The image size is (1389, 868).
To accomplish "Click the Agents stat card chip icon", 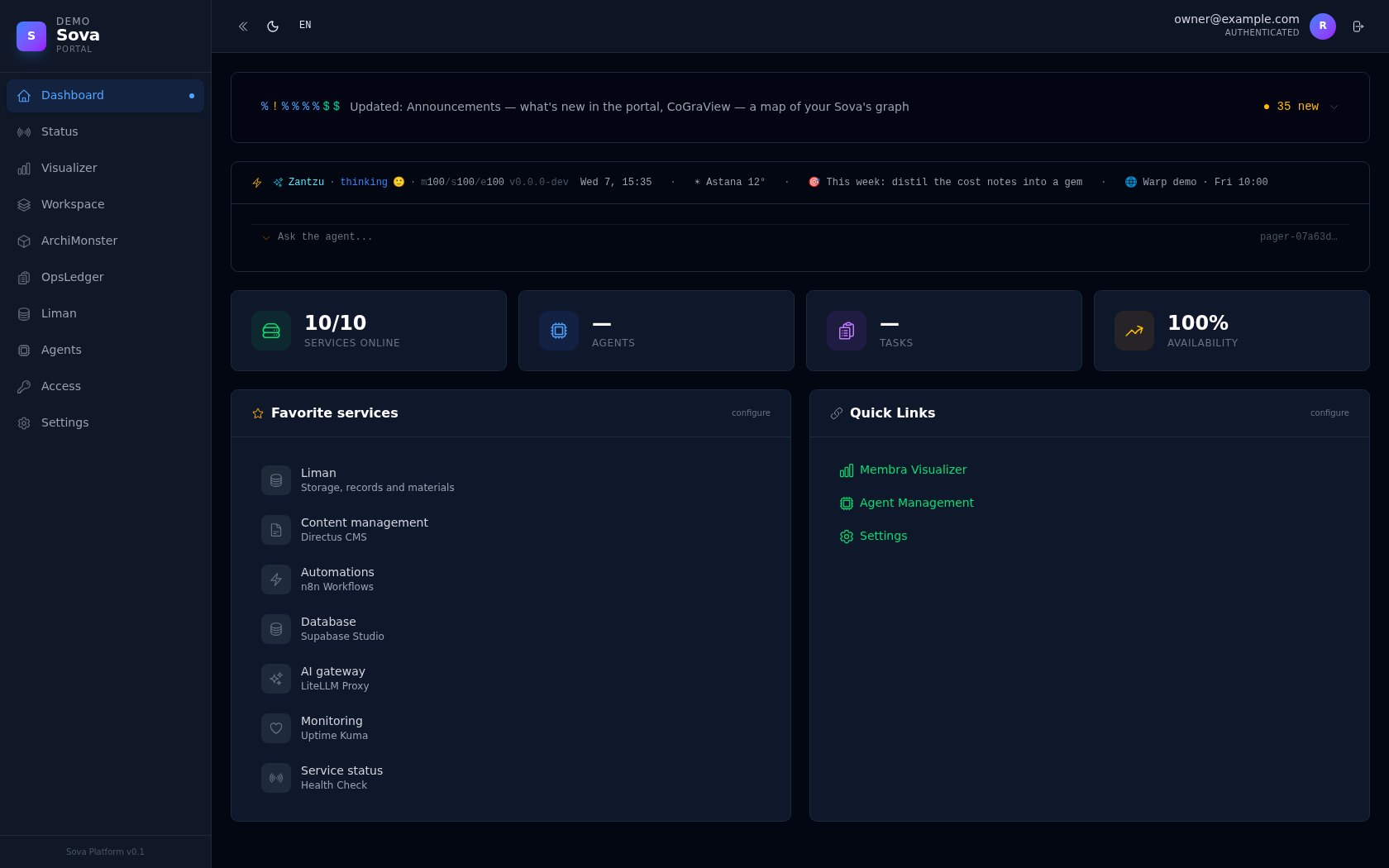I will coord(559,331).
